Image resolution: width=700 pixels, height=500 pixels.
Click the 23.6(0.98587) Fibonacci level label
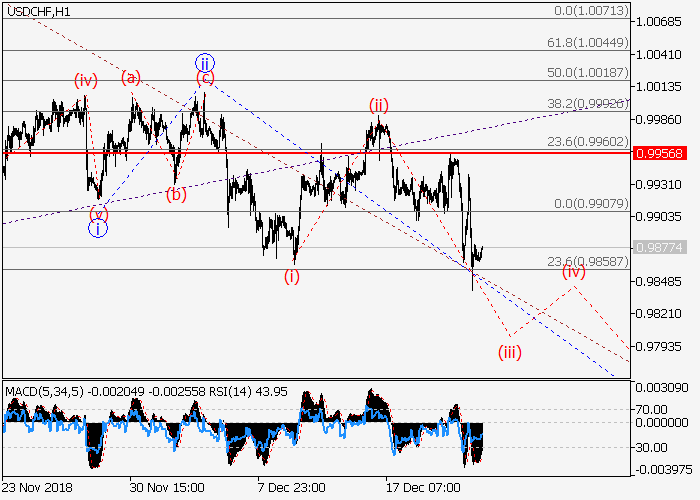[590, 261]
